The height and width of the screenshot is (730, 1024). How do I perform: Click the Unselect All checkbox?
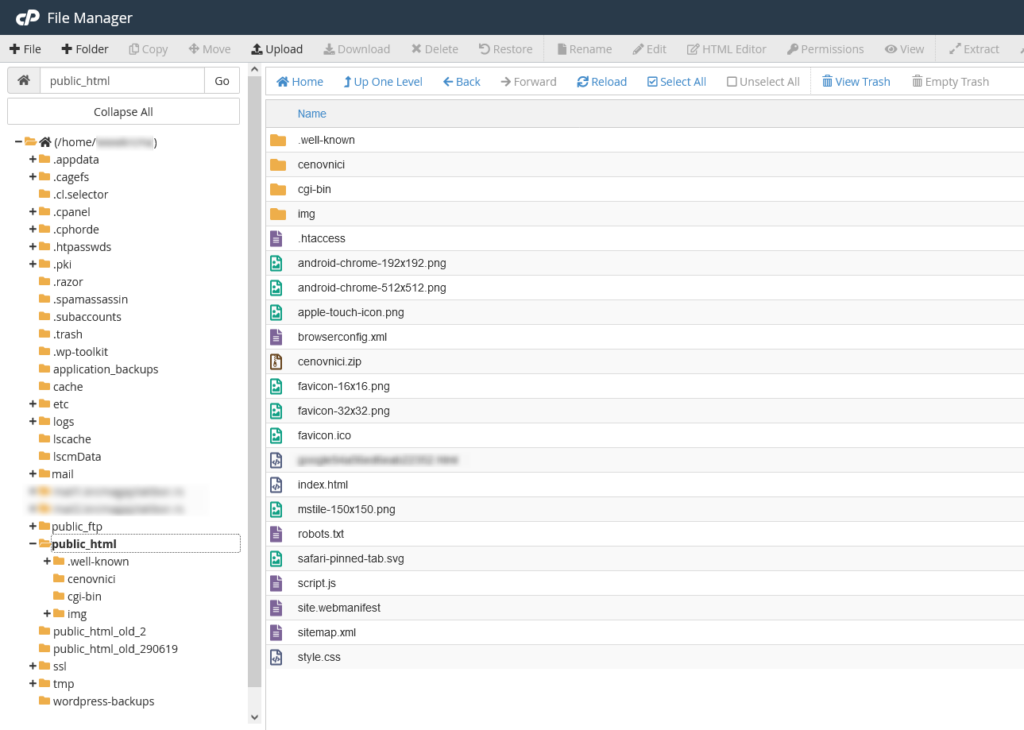click(x=732, y=82)
